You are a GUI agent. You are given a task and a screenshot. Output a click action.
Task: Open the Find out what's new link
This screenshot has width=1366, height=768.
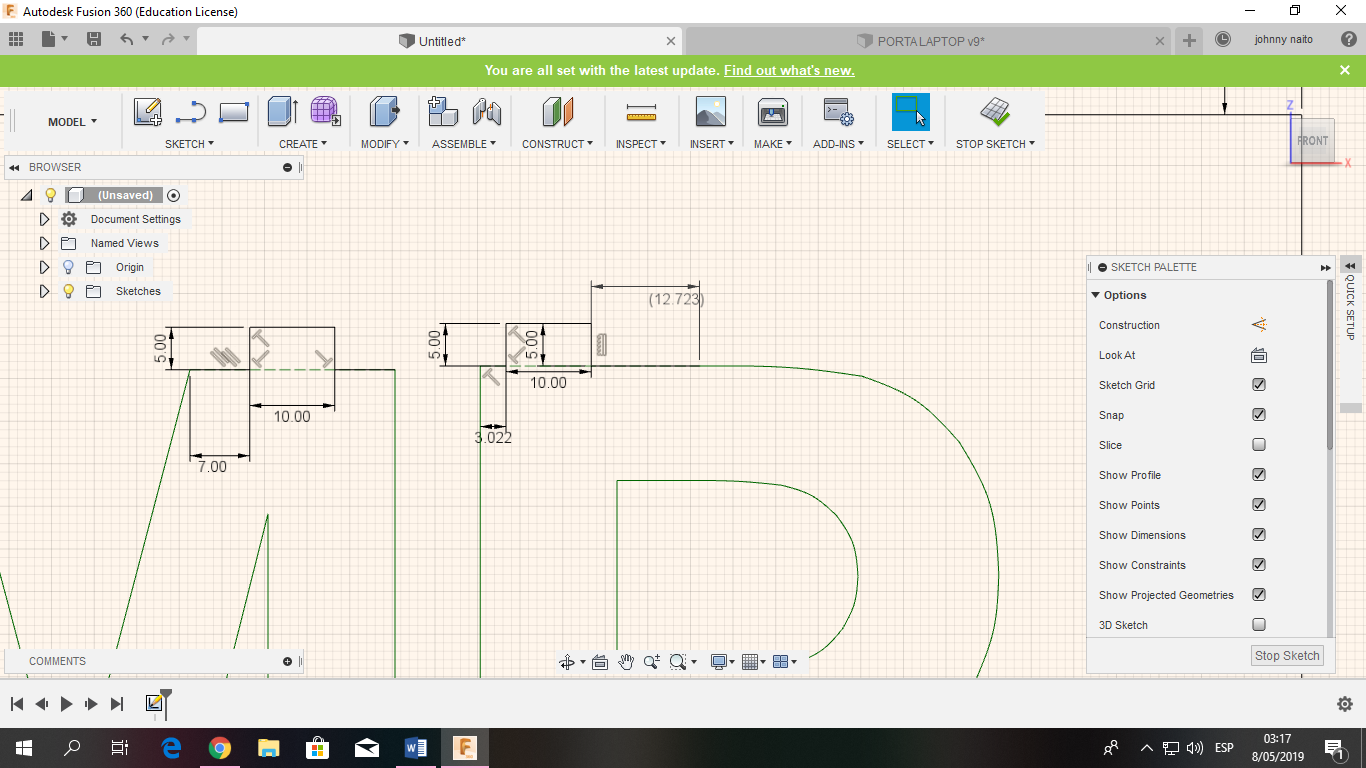789,71
